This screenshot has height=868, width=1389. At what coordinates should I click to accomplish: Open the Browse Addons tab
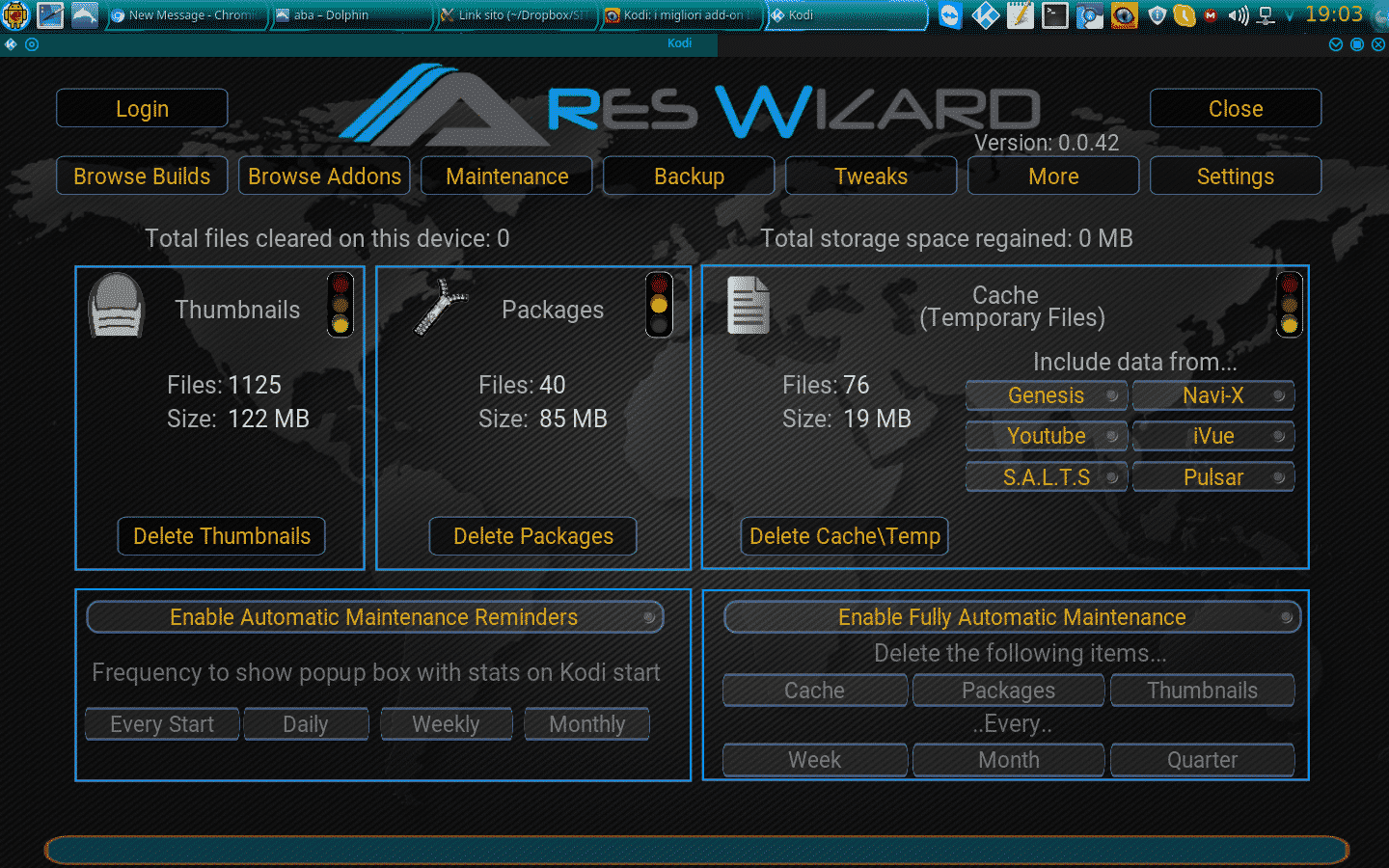[324, 176]
